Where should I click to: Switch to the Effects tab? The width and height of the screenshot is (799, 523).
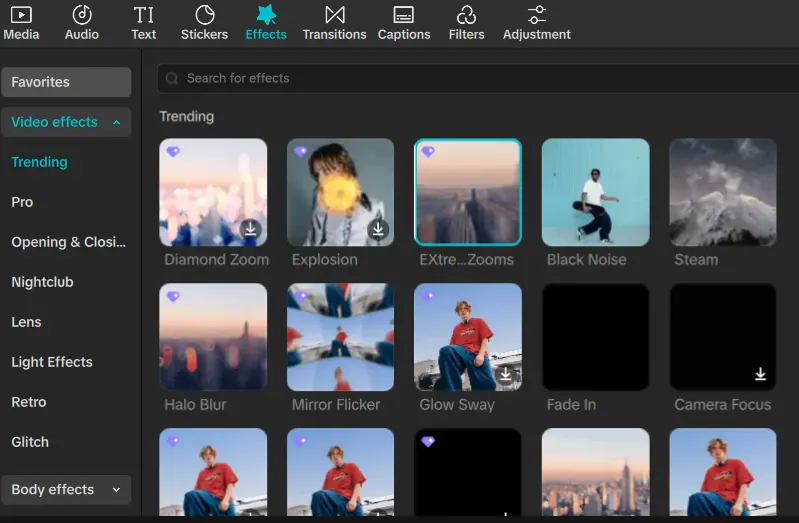click(x=265, y=23)
